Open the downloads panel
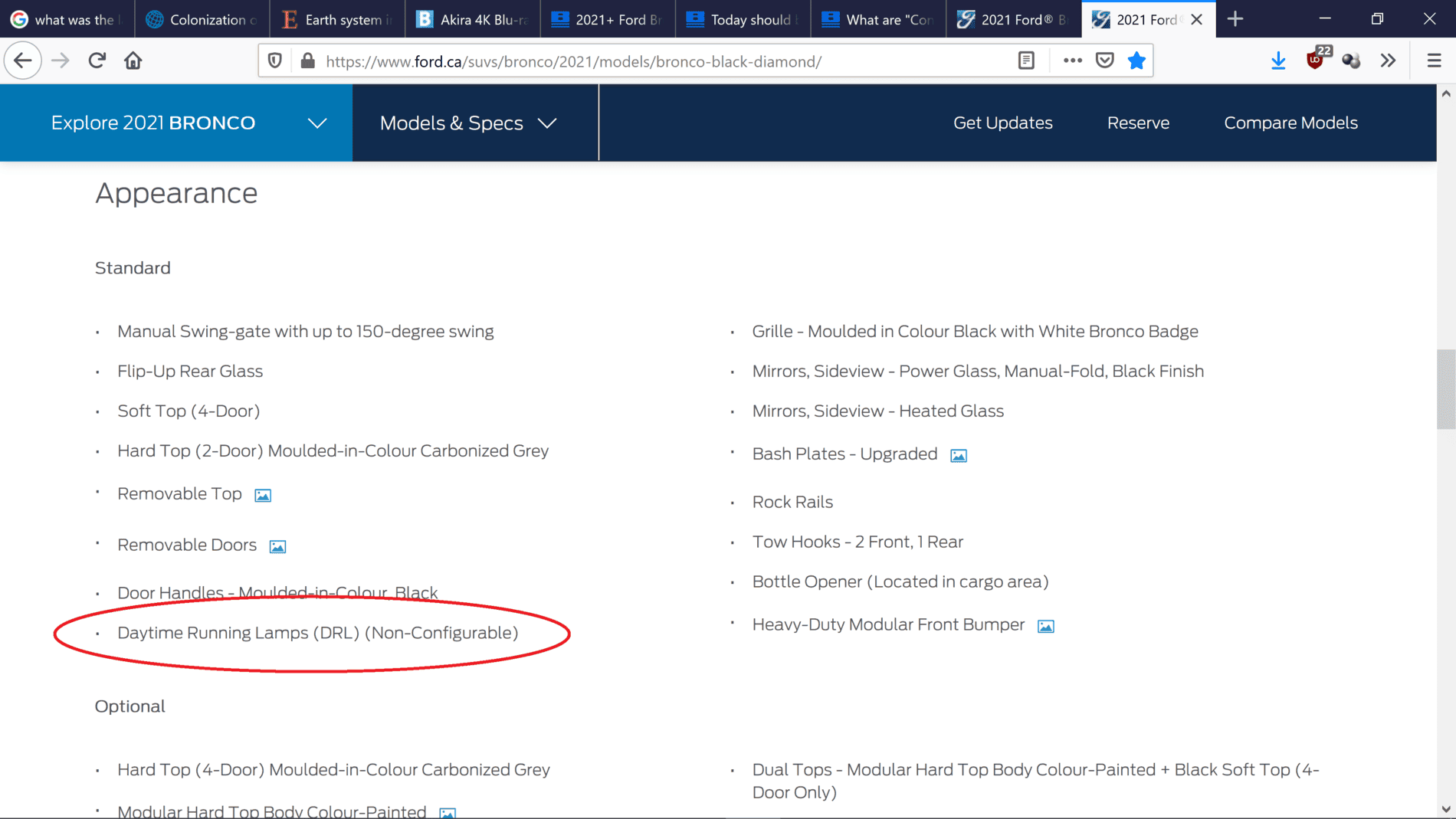 click(1278, 61)
